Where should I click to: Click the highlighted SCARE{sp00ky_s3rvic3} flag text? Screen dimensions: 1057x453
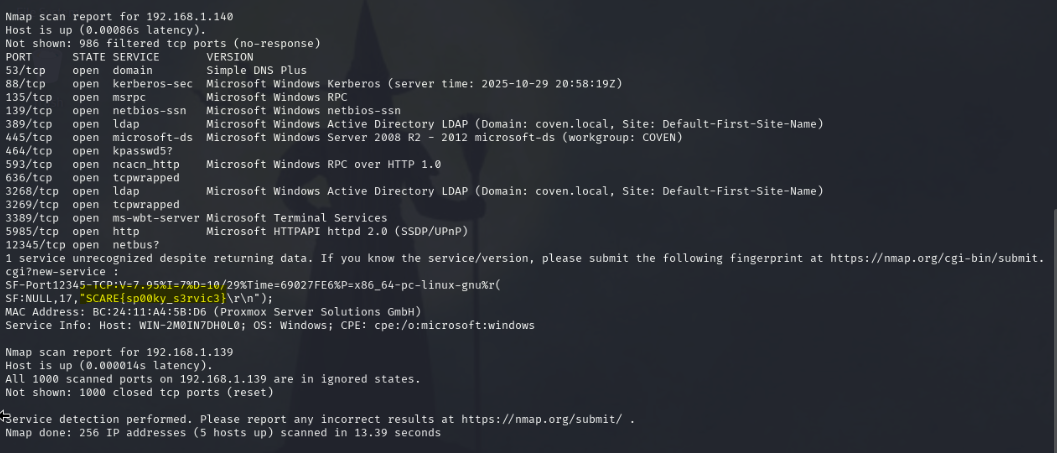pyautogui.click(x=154, y=298)
